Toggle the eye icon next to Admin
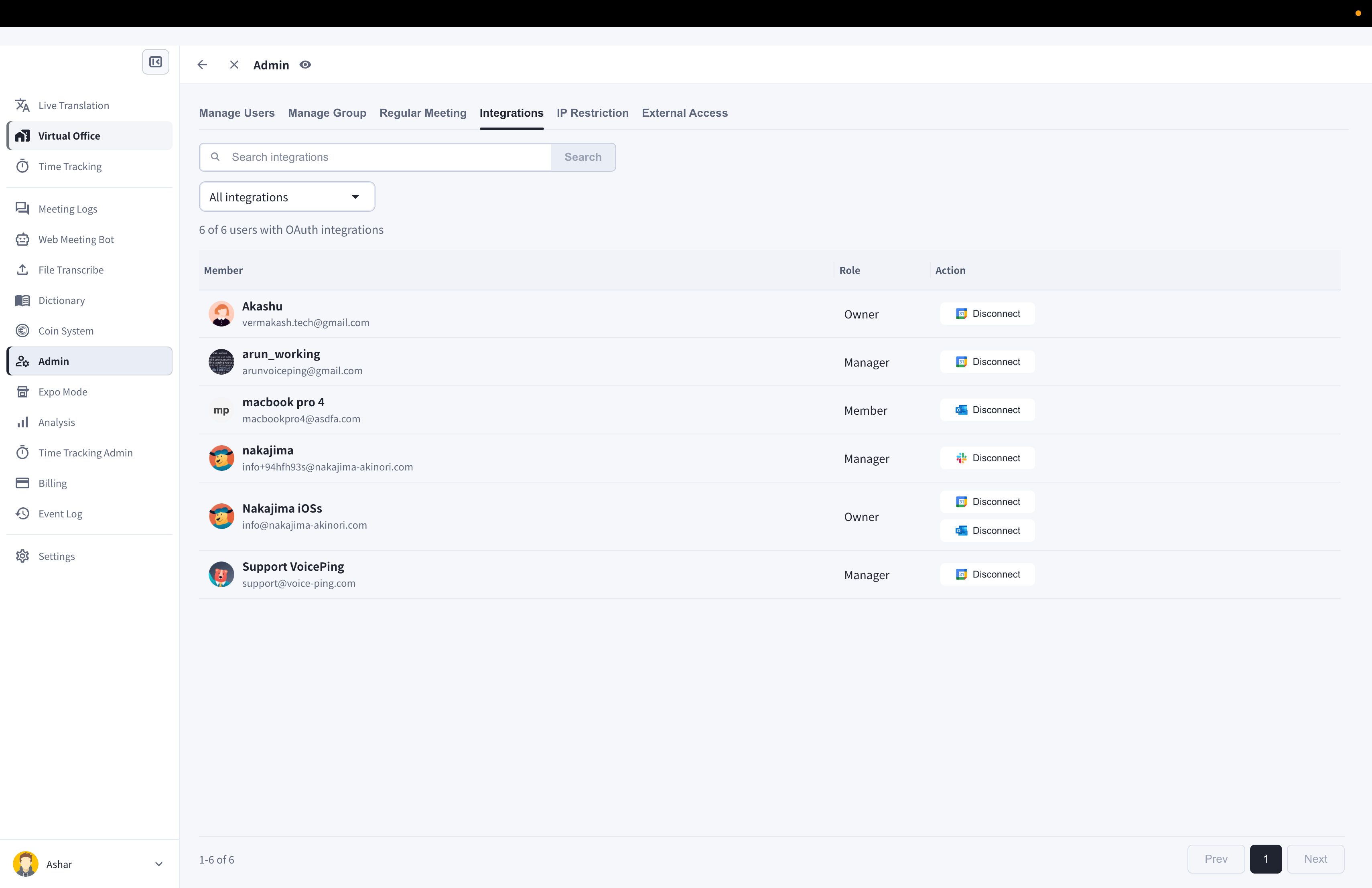Image resolution: width=1372 pixels, height=888 pixels. (x=306, y=65)
